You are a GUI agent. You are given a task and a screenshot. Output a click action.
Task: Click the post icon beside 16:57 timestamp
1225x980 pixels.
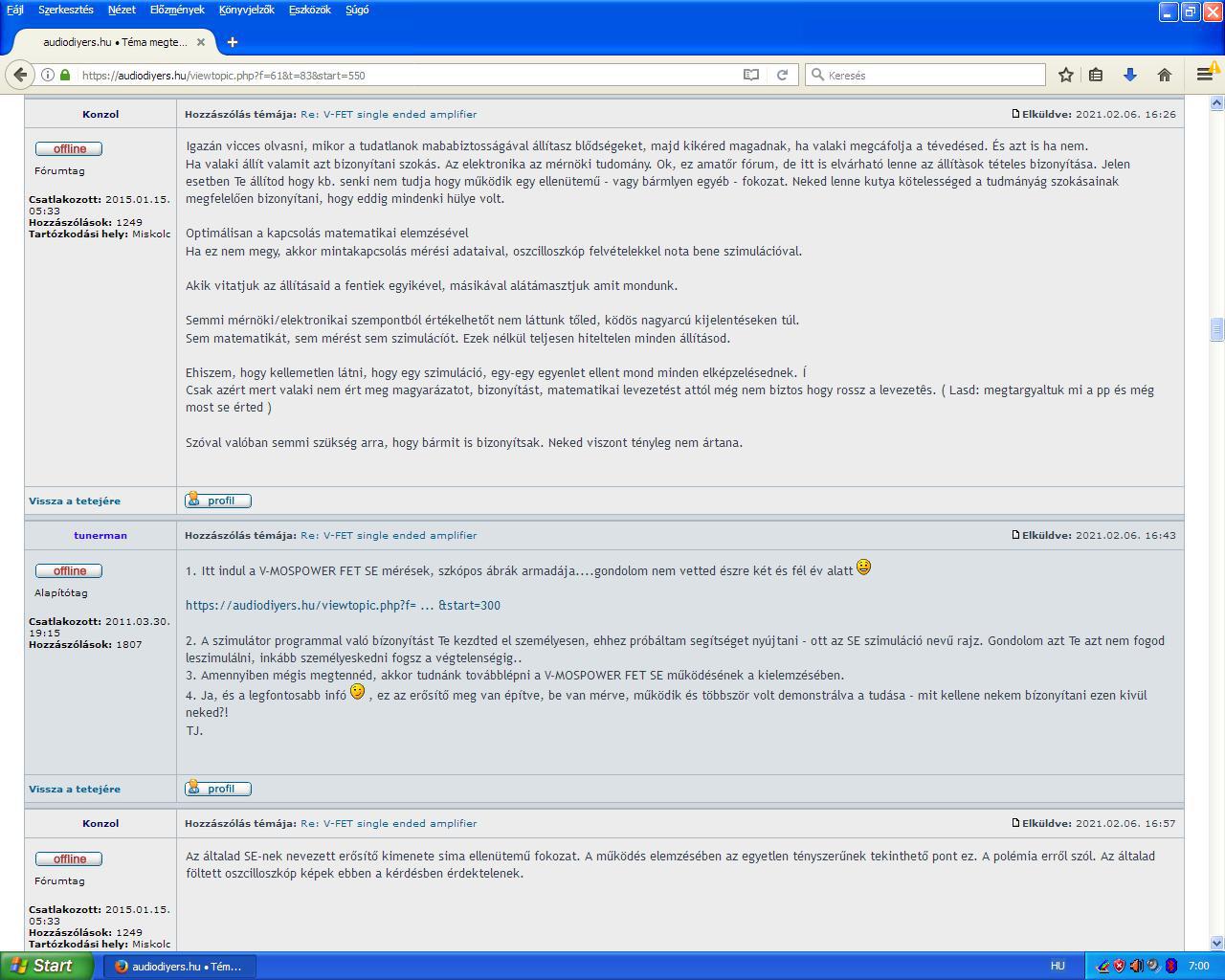(1015, 823)
